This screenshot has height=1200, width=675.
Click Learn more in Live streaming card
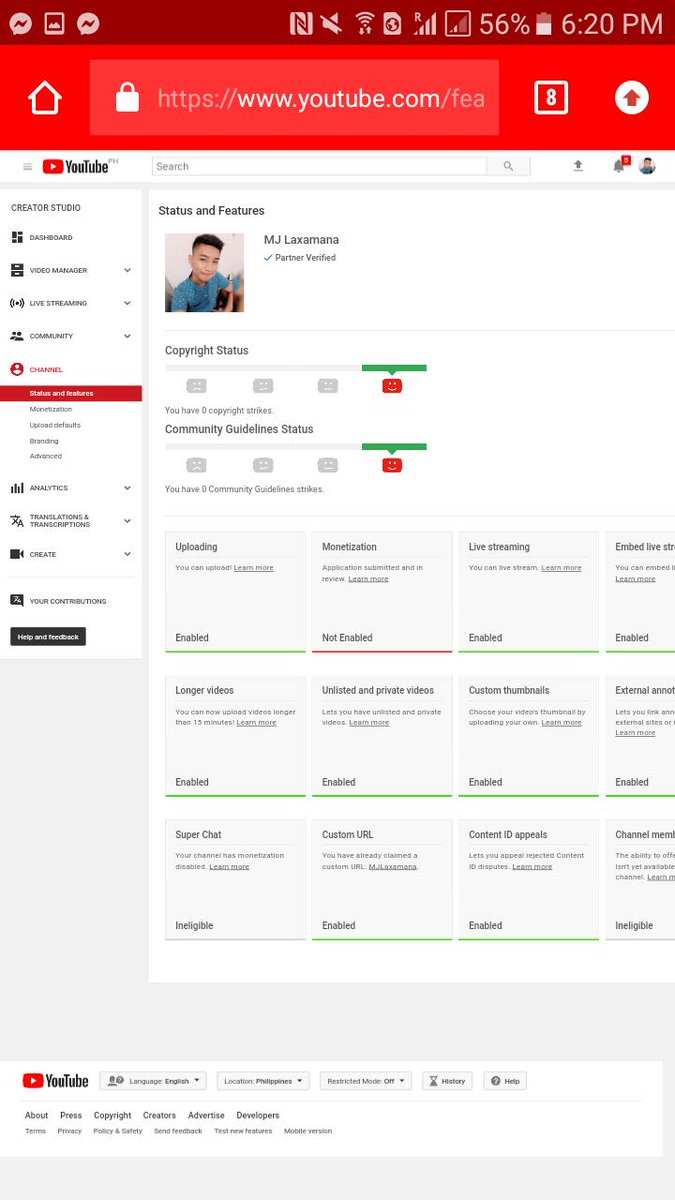(561, 568)
